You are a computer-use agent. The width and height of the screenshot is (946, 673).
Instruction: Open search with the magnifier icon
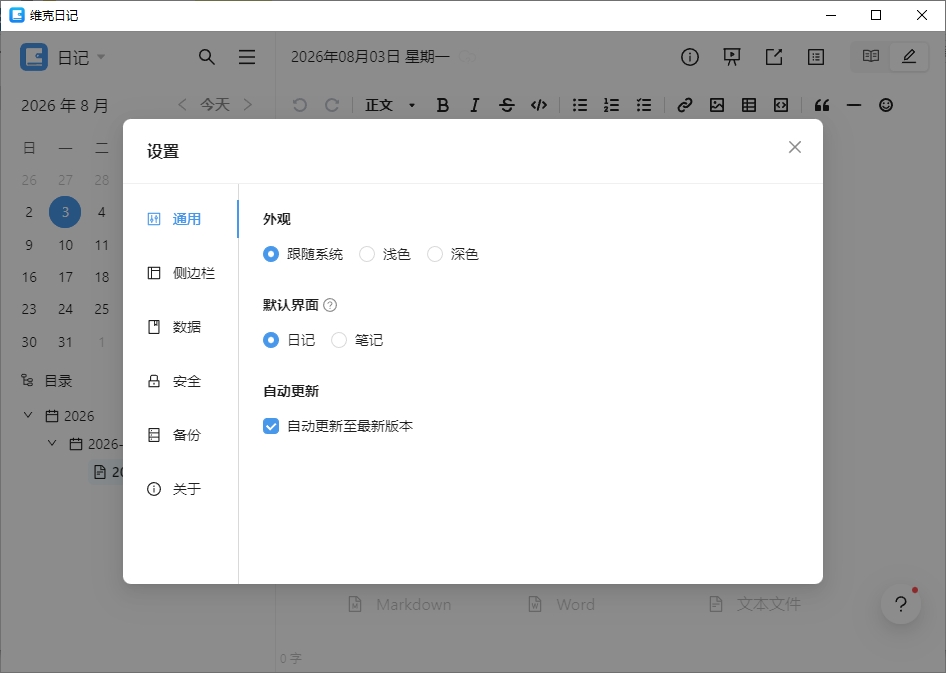[x=207, y=57]
